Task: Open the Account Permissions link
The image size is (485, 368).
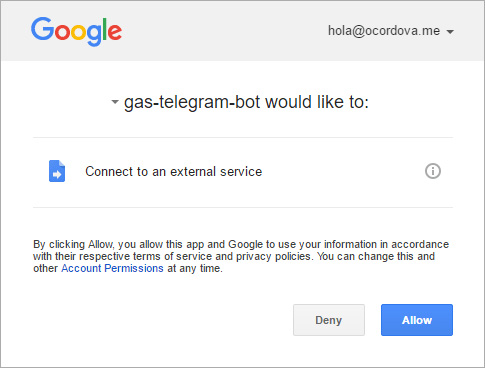Action: [112, 268]
